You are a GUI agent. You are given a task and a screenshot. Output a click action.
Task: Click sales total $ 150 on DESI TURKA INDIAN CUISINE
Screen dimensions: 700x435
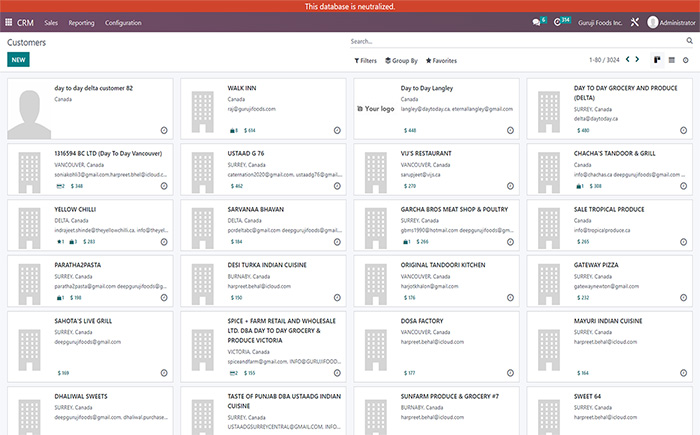[x=237, y=297]
